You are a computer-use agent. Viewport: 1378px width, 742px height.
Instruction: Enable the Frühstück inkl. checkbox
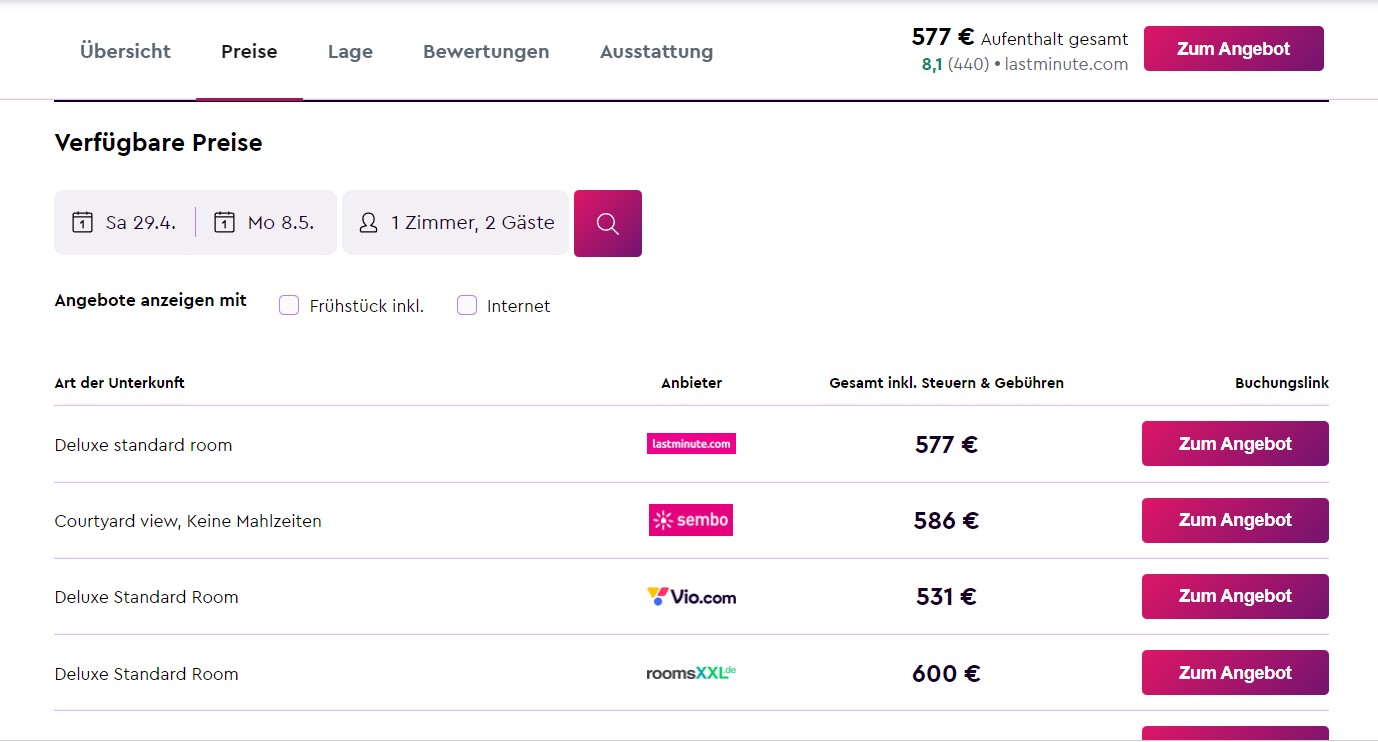coord(289,305)
